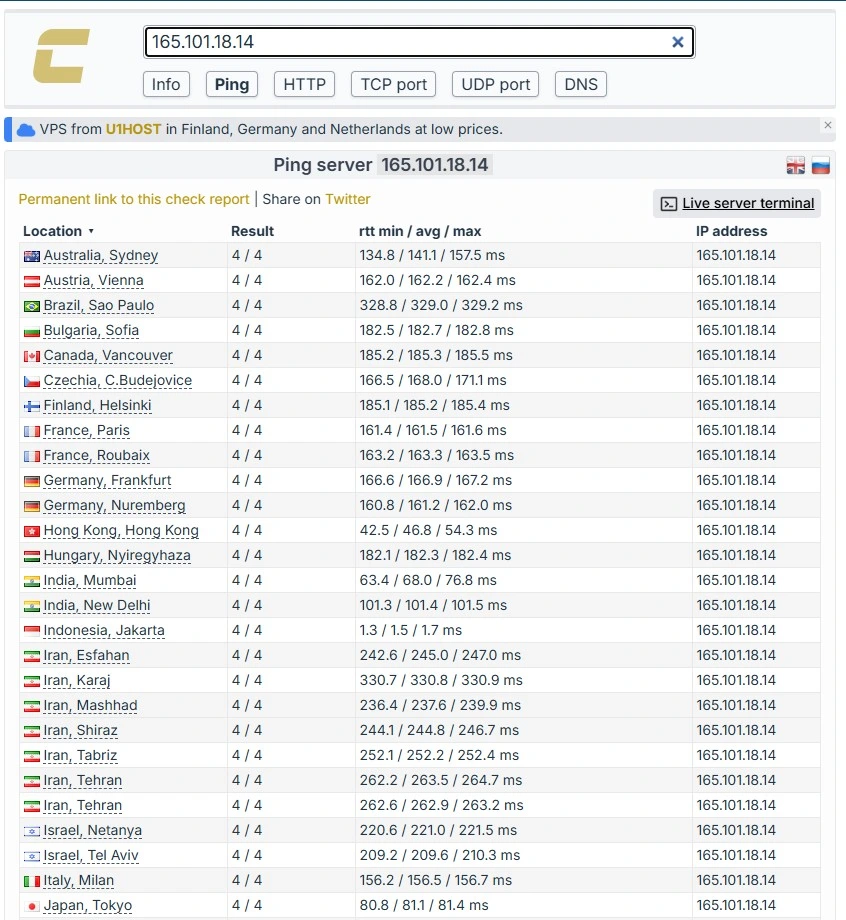This screenshot has height=920, width=846.
Task: Click the Result column header
Action: point(252,231)
